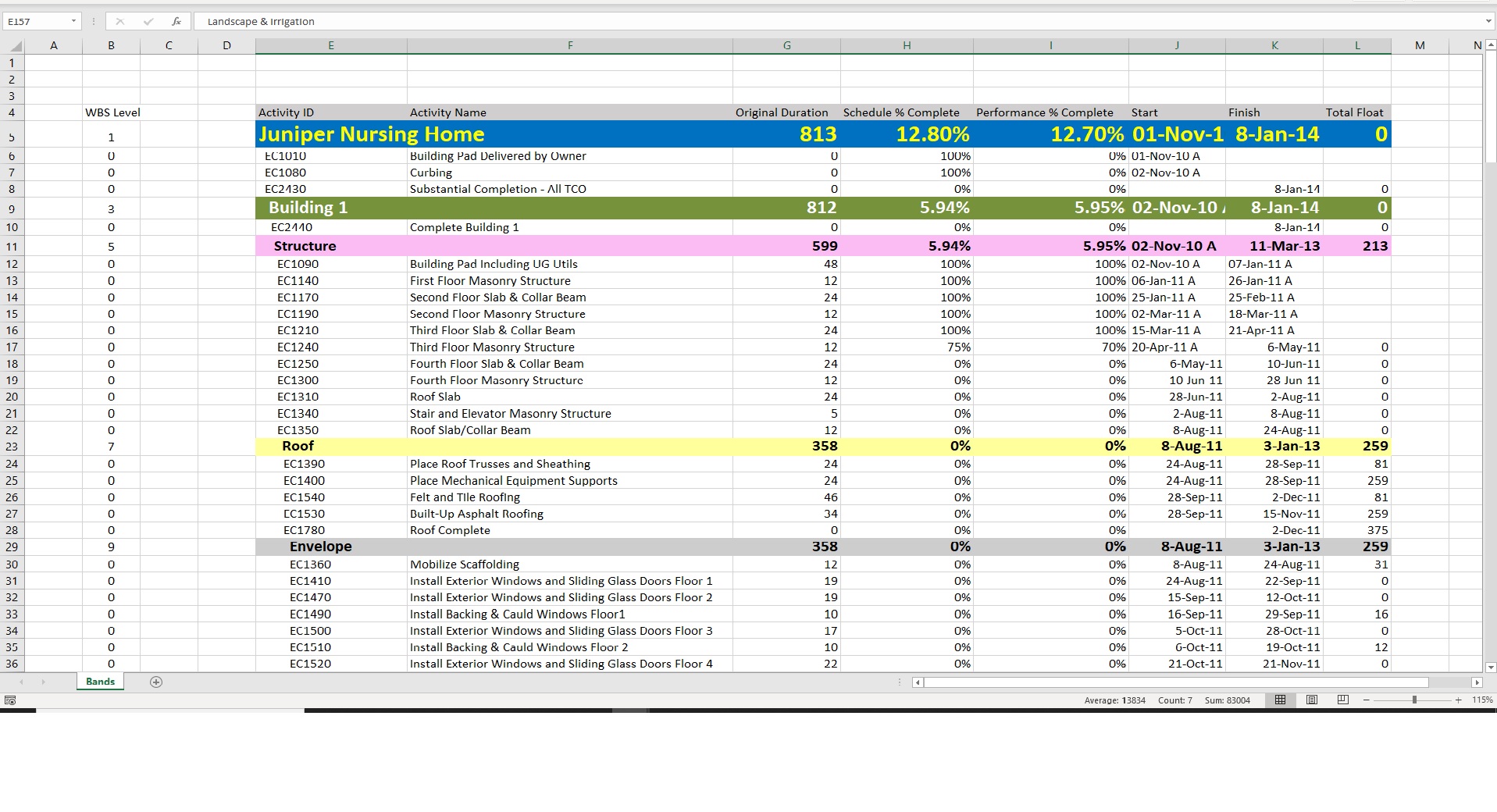
Task: Toggle Page Break Preview view
Action: tap(1342, 700)
